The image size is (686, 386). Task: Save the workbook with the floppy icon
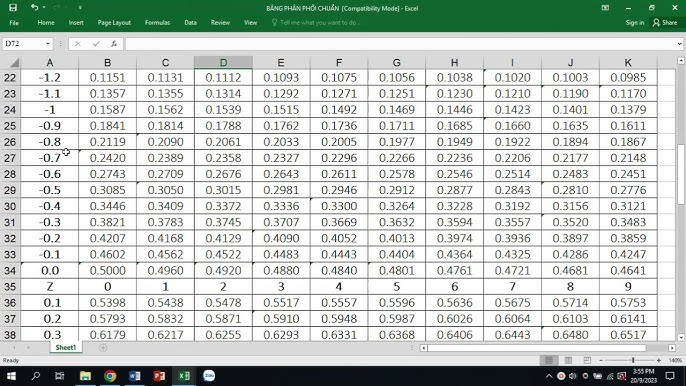pyautogui.click(x=13, y=7)
